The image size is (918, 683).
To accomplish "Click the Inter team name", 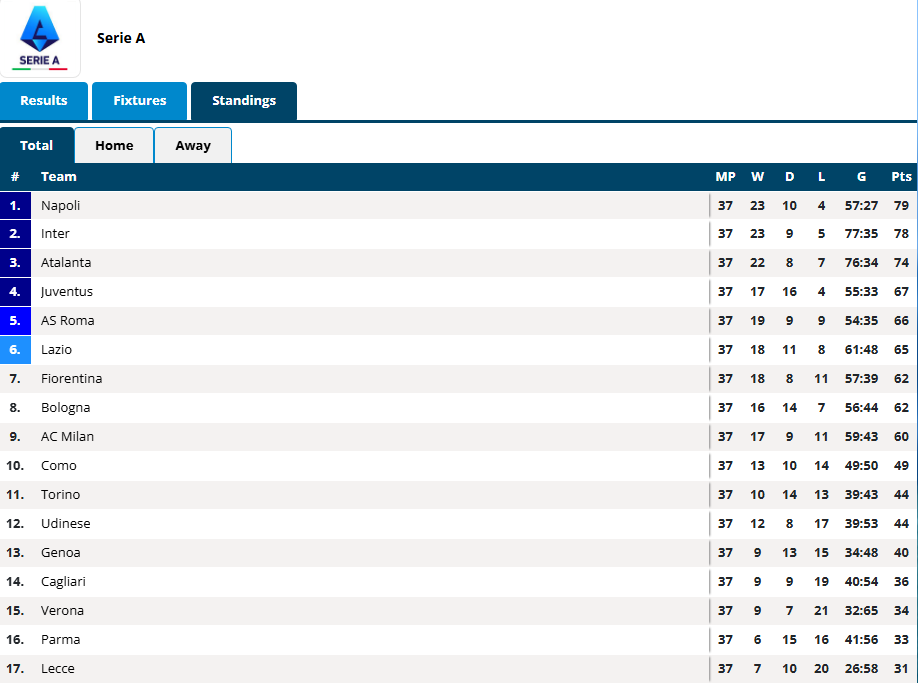I will [55, 234].
